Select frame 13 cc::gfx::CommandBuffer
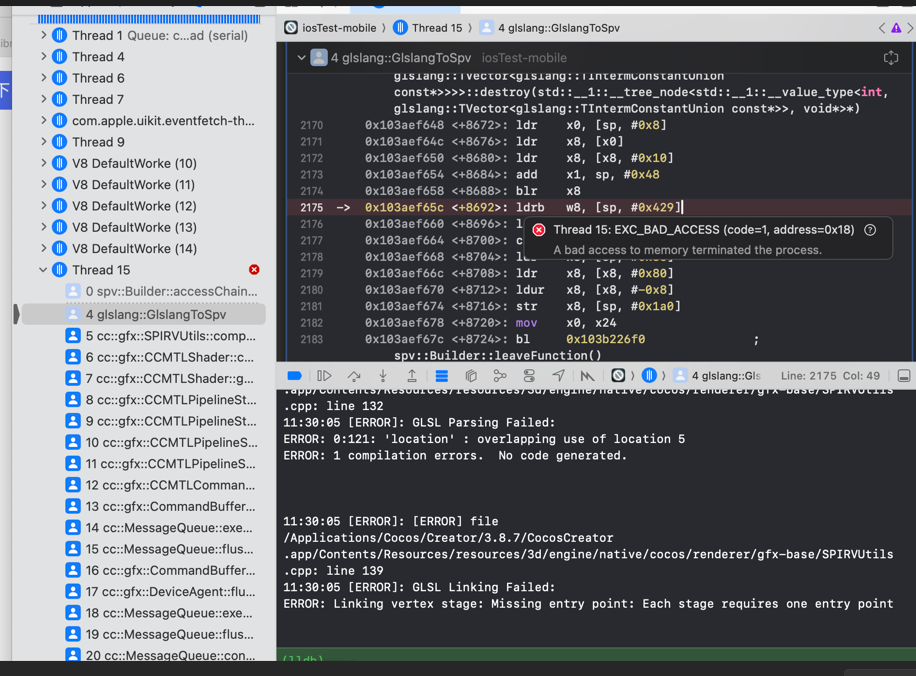Image resolution: width=916 pixels, height=676 pixels. point(161,507)
